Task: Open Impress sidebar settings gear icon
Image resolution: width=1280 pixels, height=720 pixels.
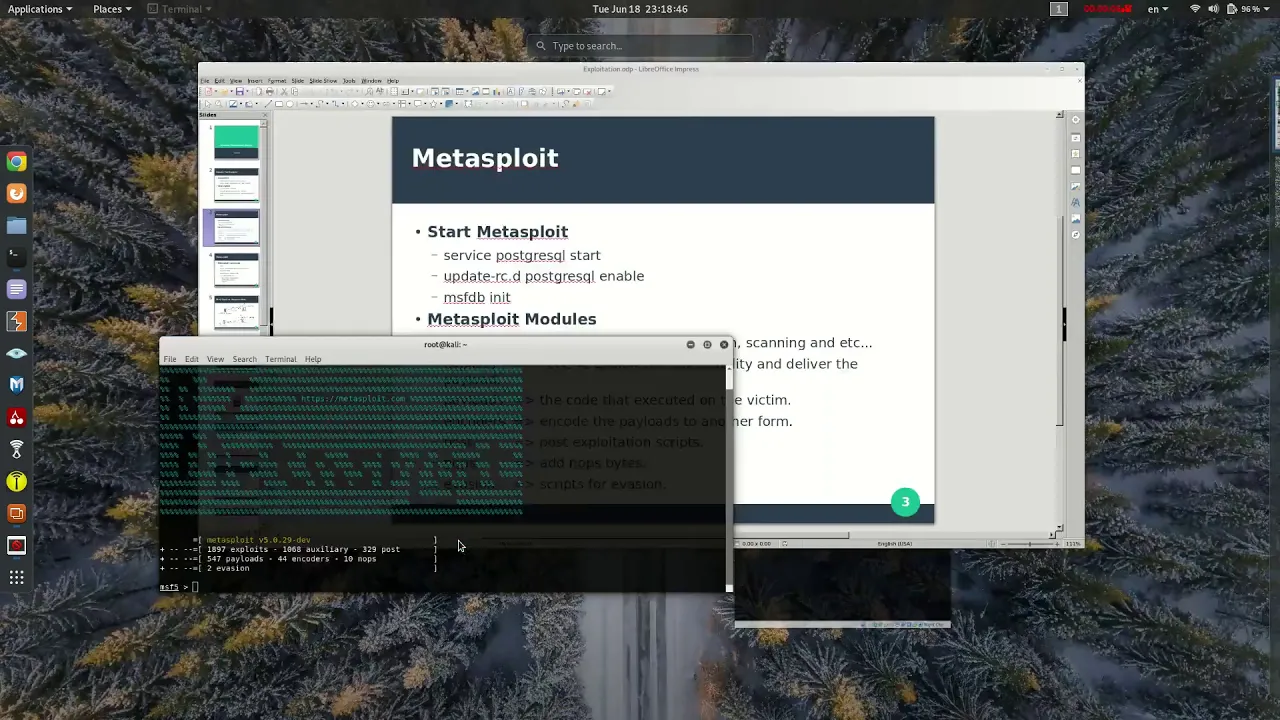Action: (x=1076, y=120)
